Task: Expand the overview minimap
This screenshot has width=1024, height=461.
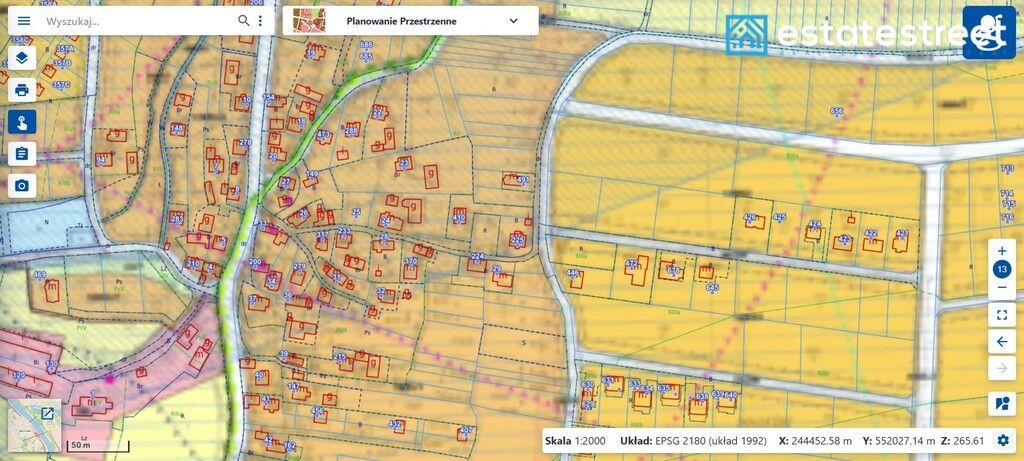Action: pyautogui.click(x=47, y=412)
